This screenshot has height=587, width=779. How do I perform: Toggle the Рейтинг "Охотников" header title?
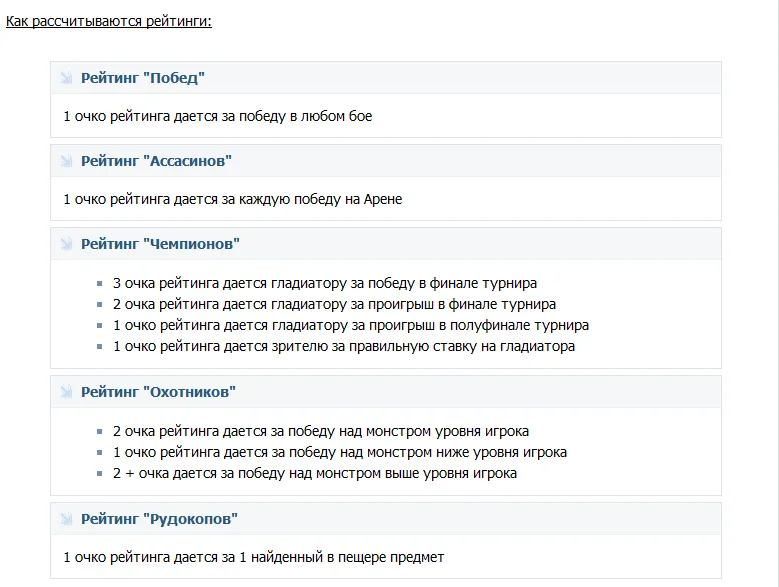tap(158, 392)
